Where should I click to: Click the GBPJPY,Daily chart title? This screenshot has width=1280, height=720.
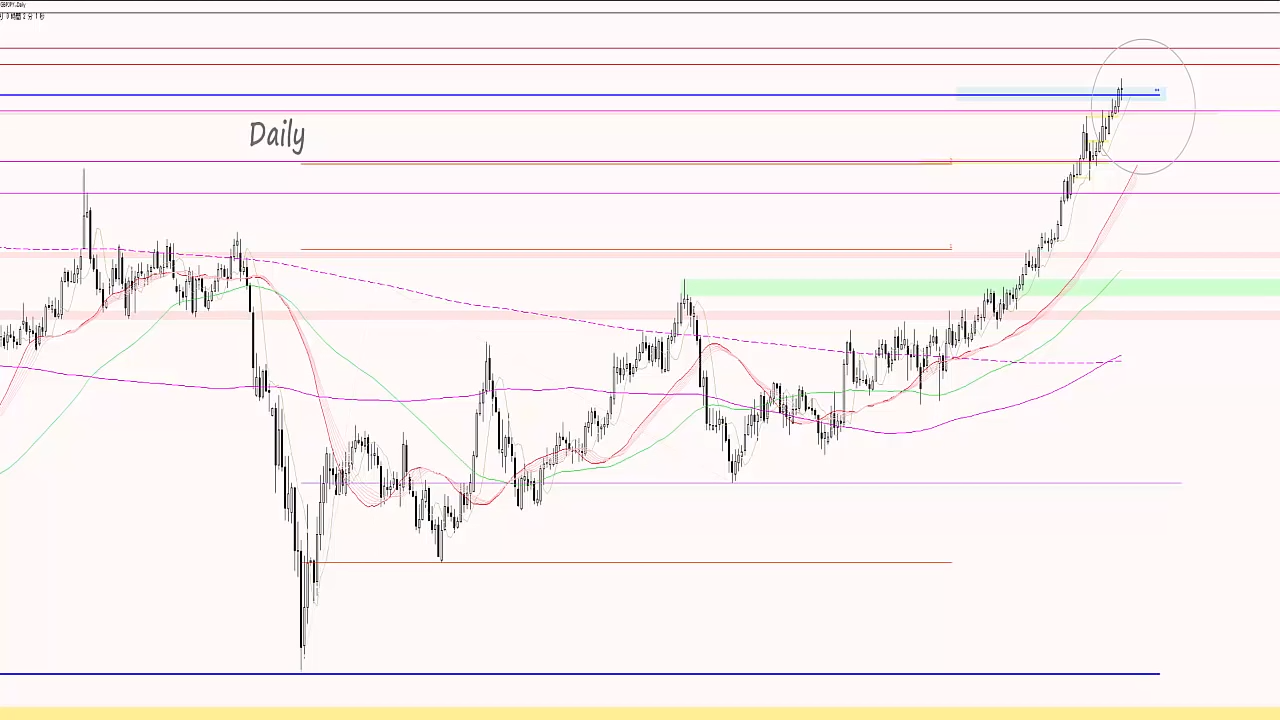pyautogui.click(x=14, y=5)
